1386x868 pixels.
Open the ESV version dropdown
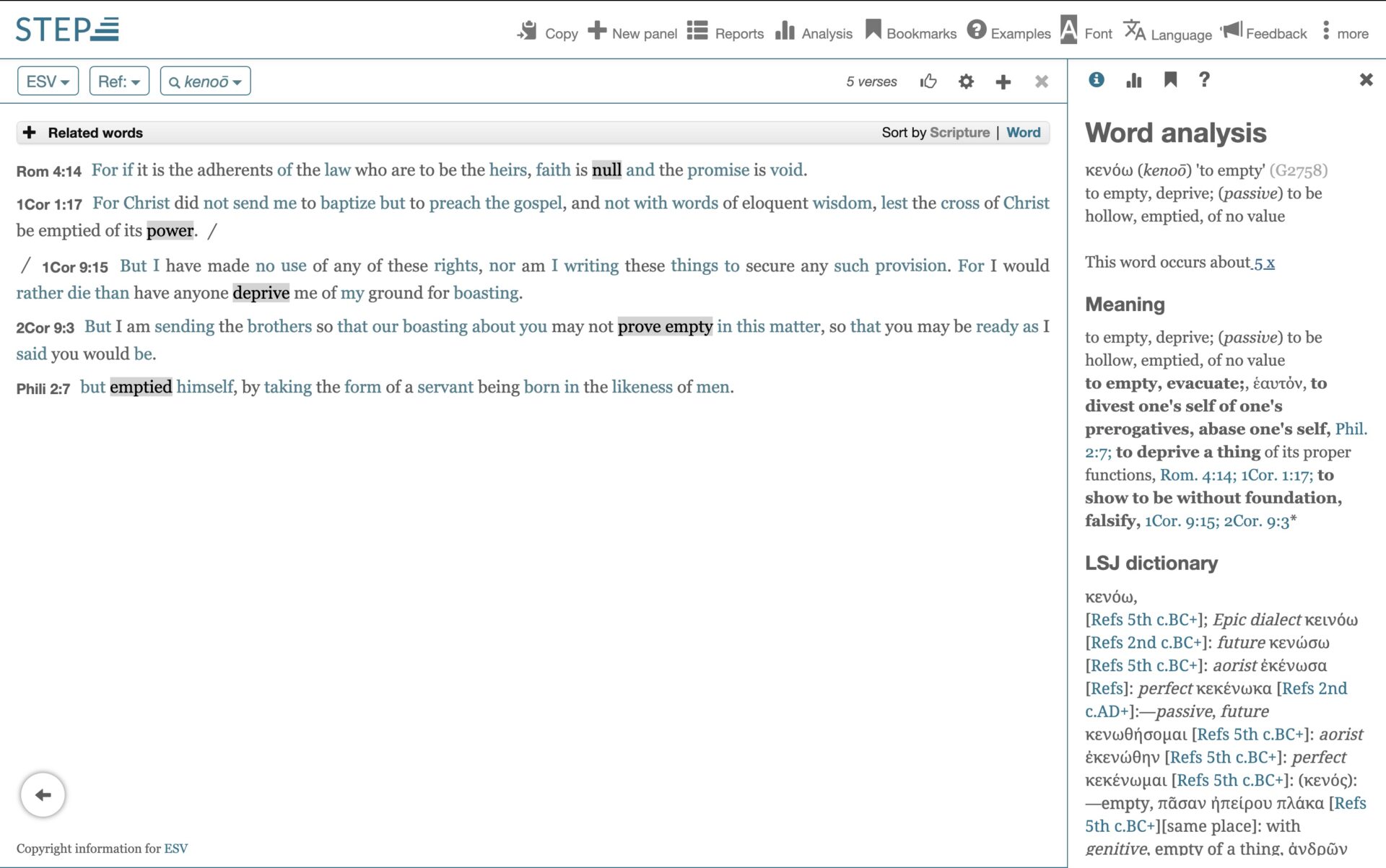[47, 81]
